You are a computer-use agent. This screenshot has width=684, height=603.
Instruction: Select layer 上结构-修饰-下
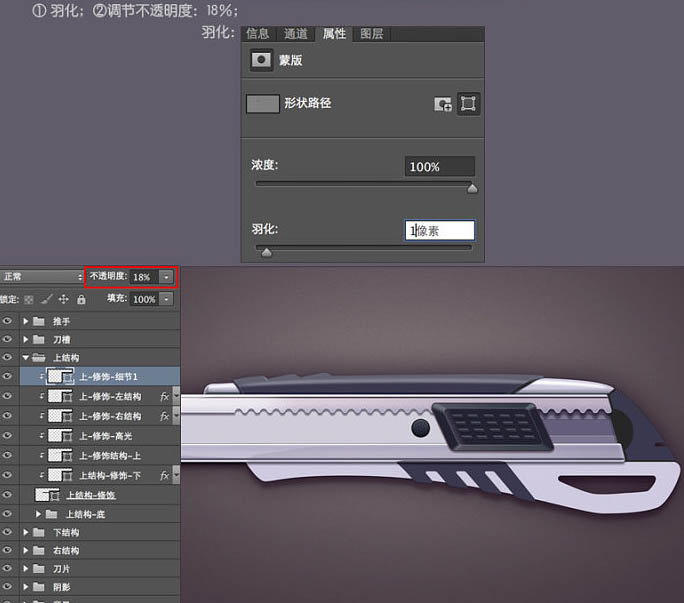click(x=100, y=475)
